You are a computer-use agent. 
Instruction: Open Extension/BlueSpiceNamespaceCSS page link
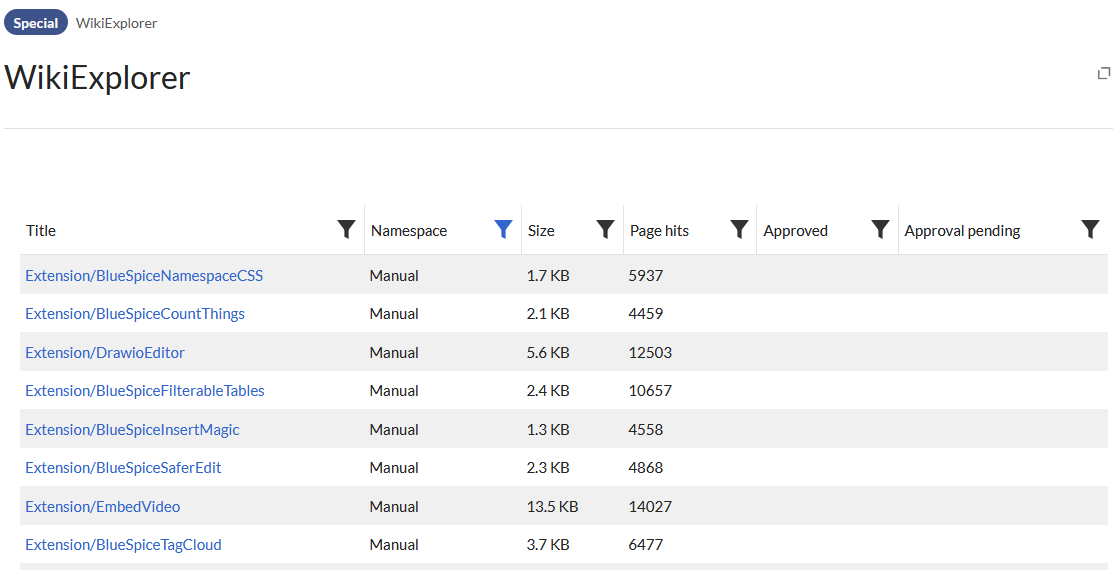144,275
